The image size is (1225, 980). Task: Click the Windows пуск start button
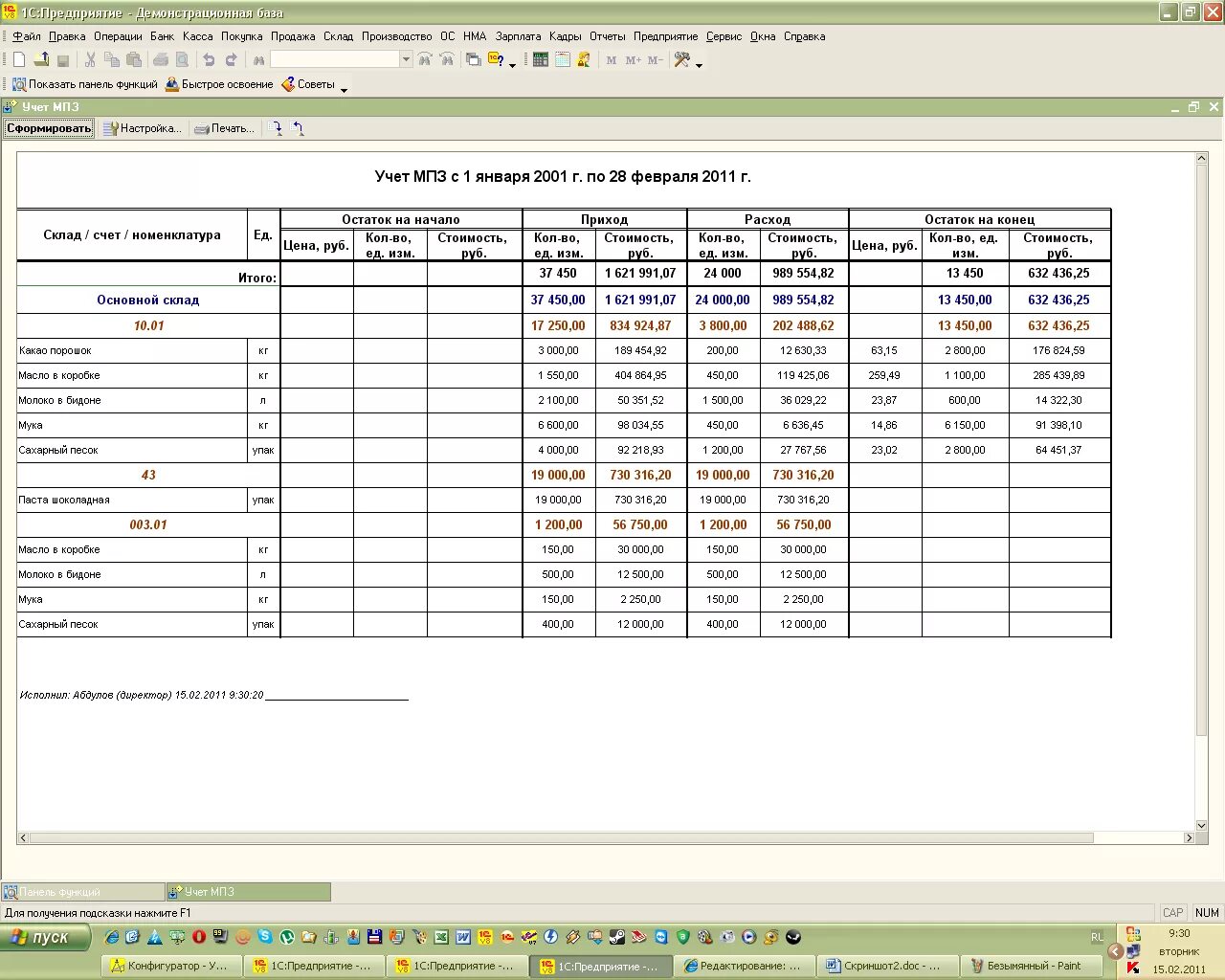point(45,938)
